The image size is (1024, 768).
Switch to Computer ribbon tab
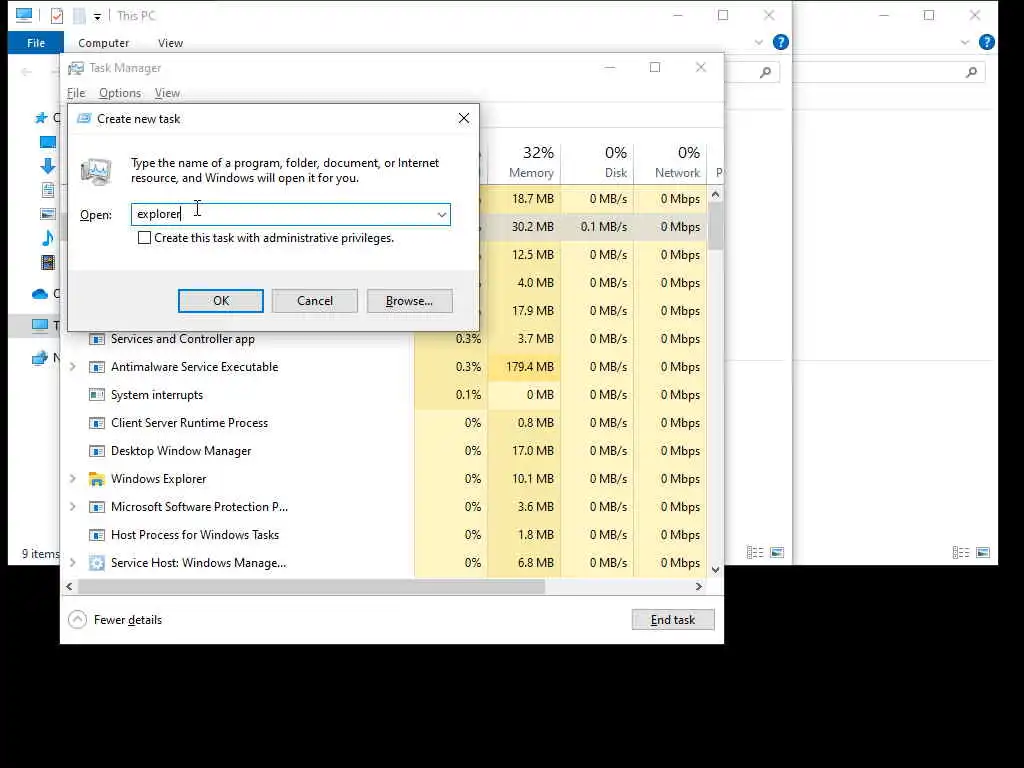coord(103,43)
